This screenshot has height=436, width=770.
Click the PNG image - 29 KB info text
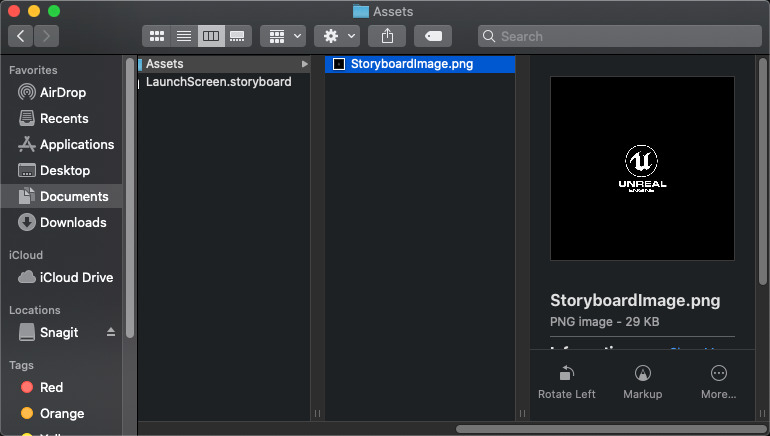point(605,322)
